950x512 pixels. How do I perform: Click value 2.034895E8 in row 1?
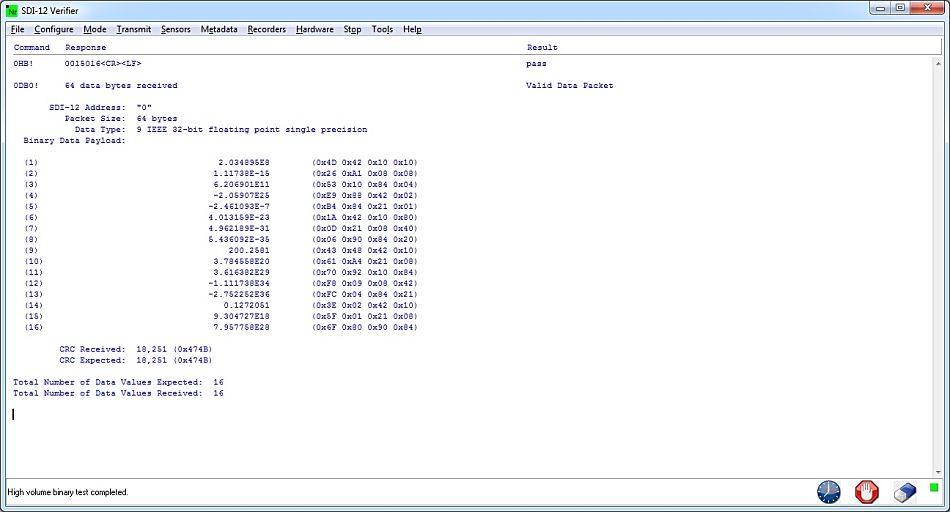(244, 162)
